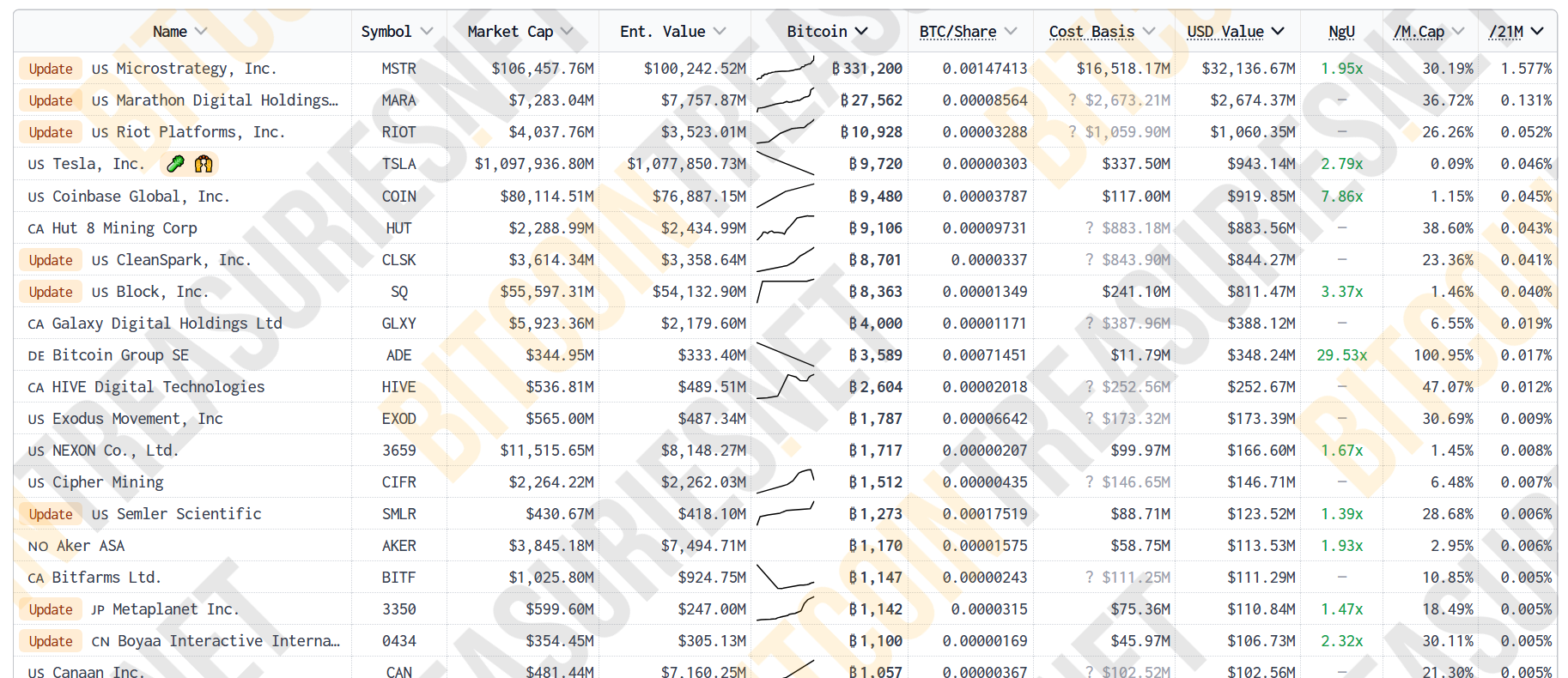Click the NgU column header
The height and width of the screenshot is (678, 1568).
pos(1341,32)
